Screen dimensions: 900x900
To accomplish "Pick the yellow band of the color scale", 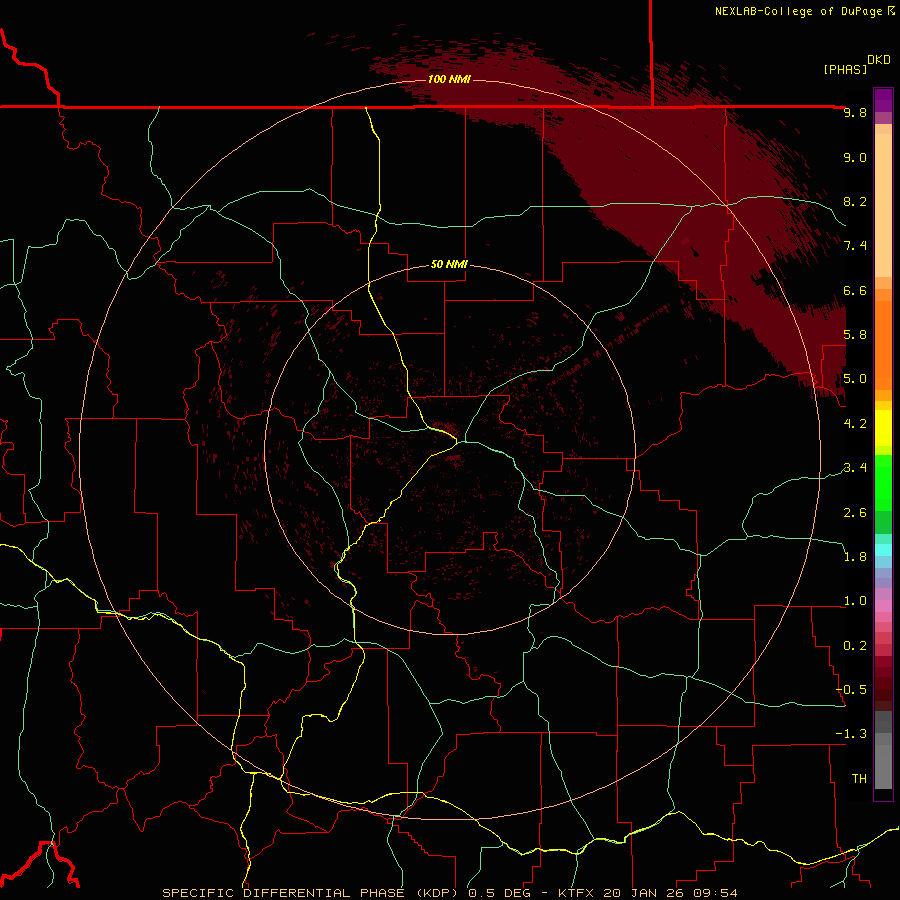I will coord(883,428).
